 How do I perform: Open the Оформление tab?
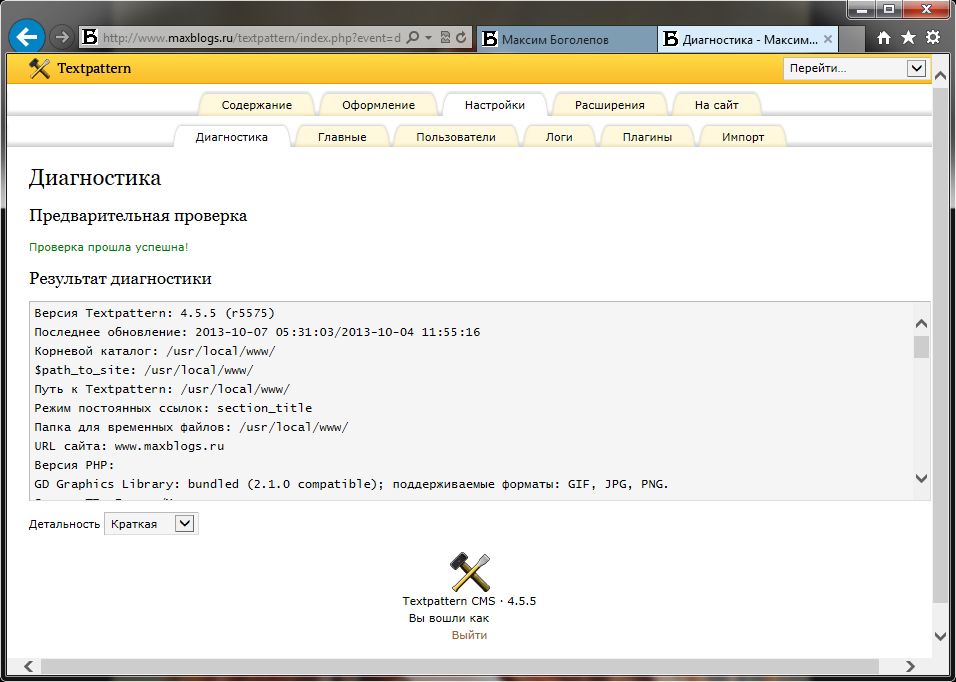378,105
